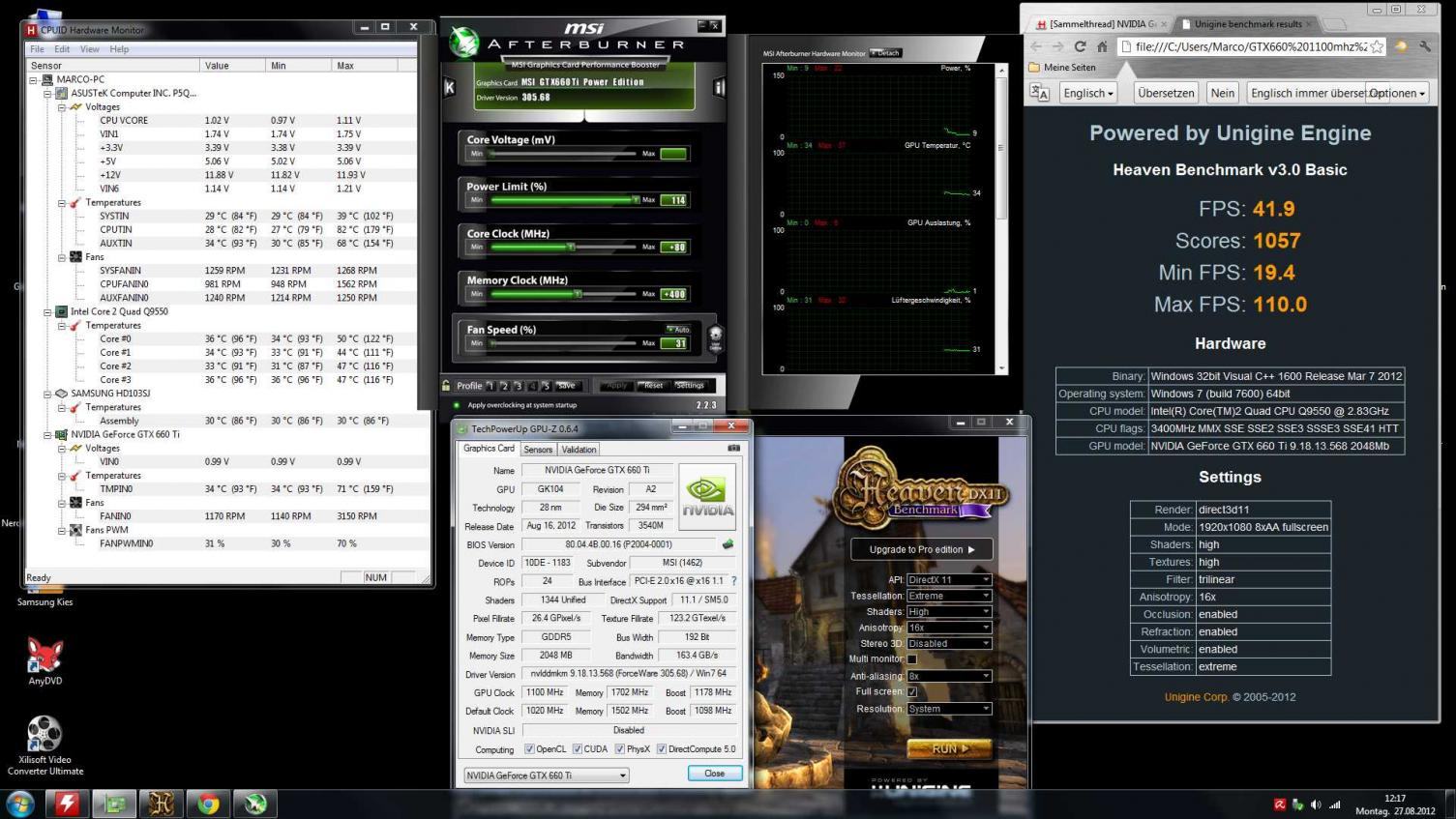Toggle Apply overclocking at system startup
Screen dimensions: 1456x819
pyautogui.click(x=458, y=405)
